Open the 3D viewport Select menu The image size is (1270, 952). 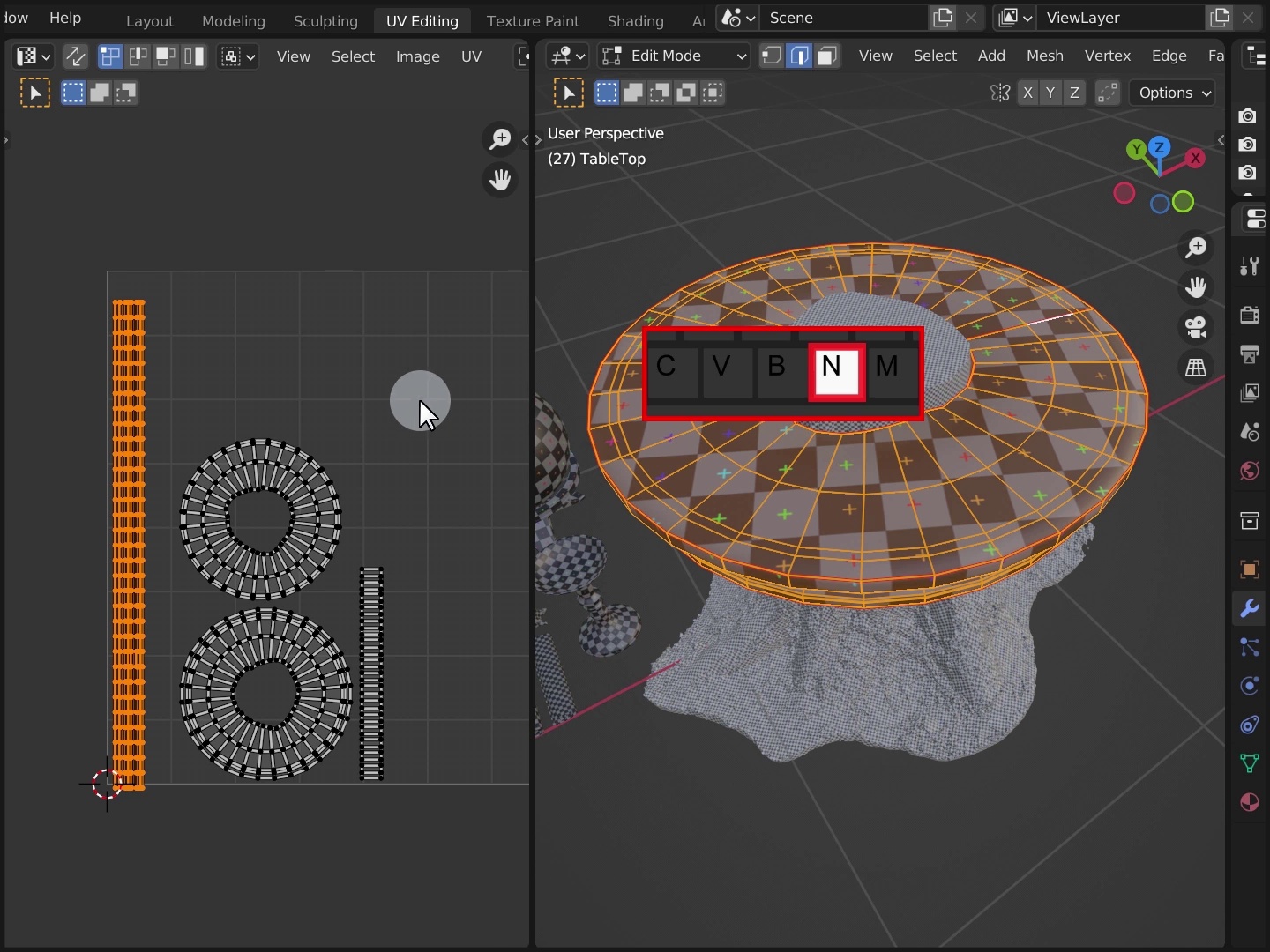935,56
